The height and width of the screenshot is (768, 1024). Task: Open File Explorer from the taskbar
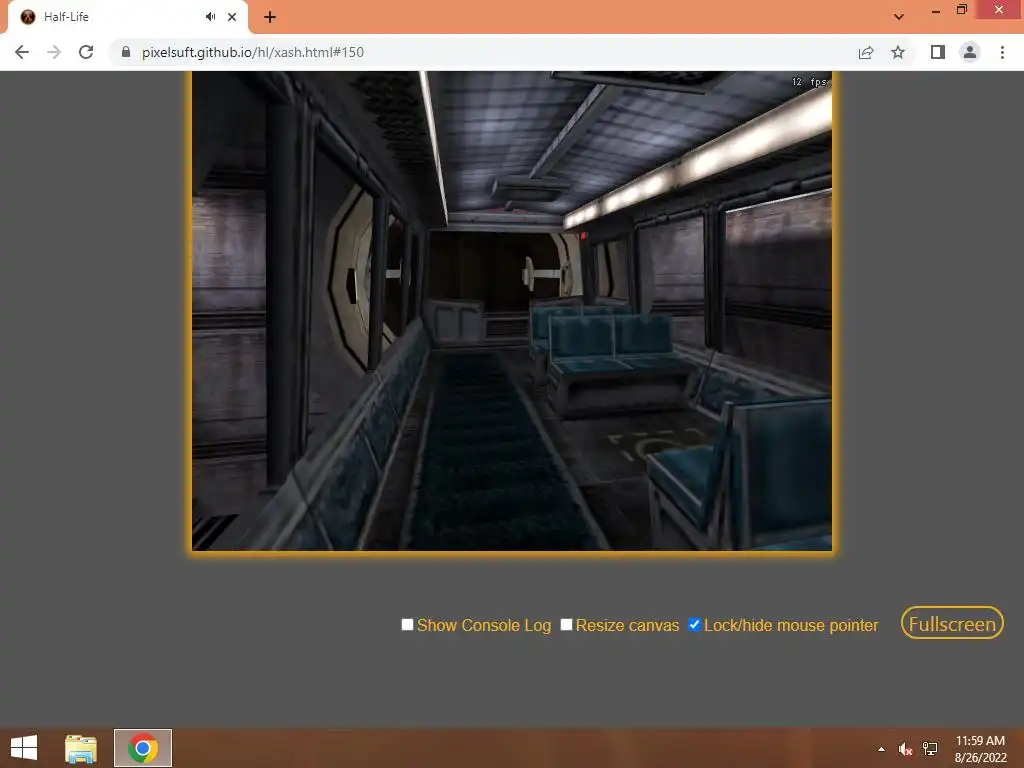81,748
